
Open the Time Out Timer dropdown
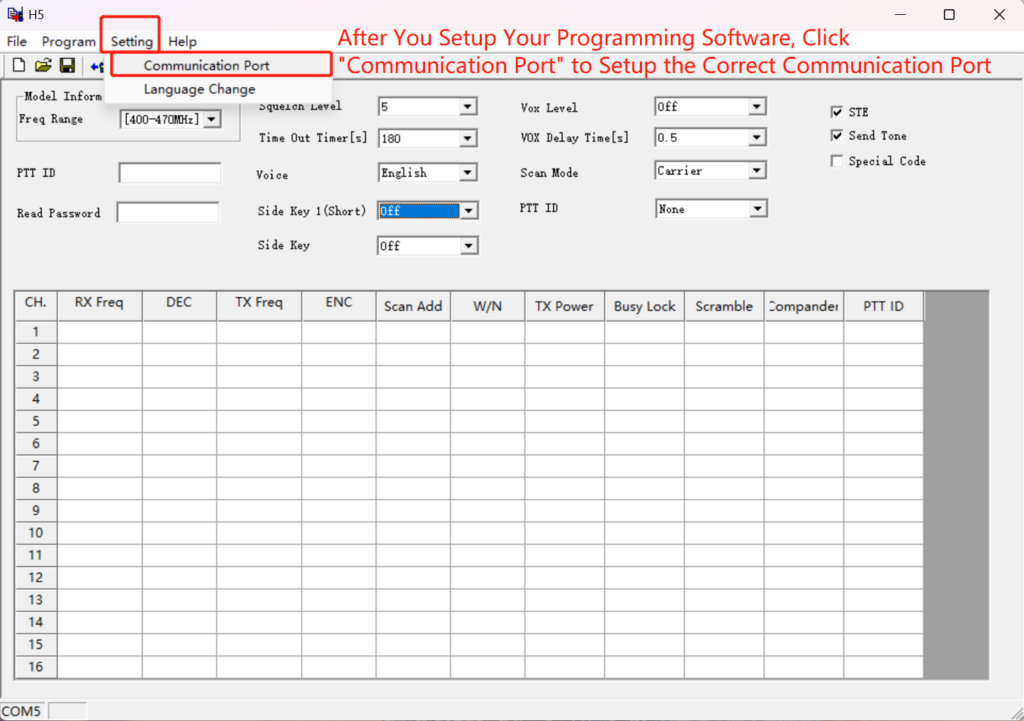click(468, 138)
